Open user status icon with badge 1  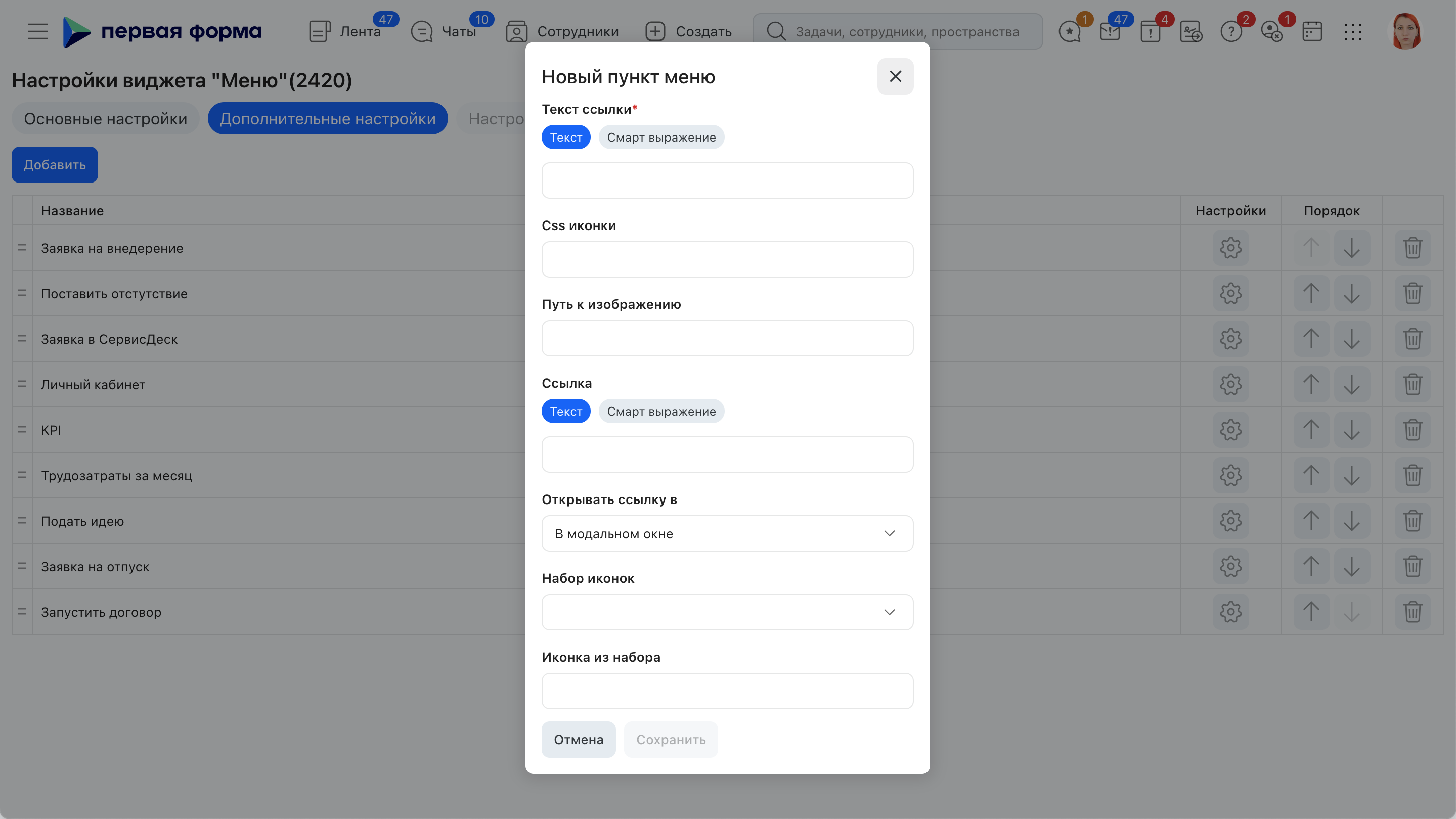pos(1272,32)
